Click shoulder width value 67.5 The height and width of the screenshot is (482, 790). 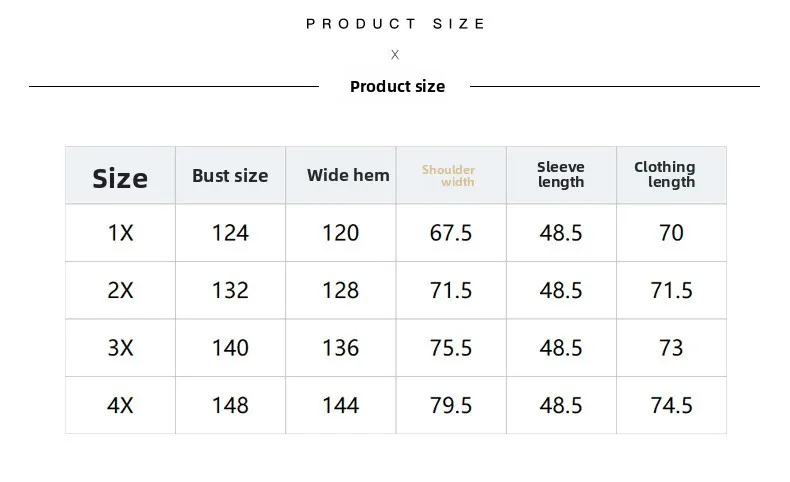tap(450, 233)
